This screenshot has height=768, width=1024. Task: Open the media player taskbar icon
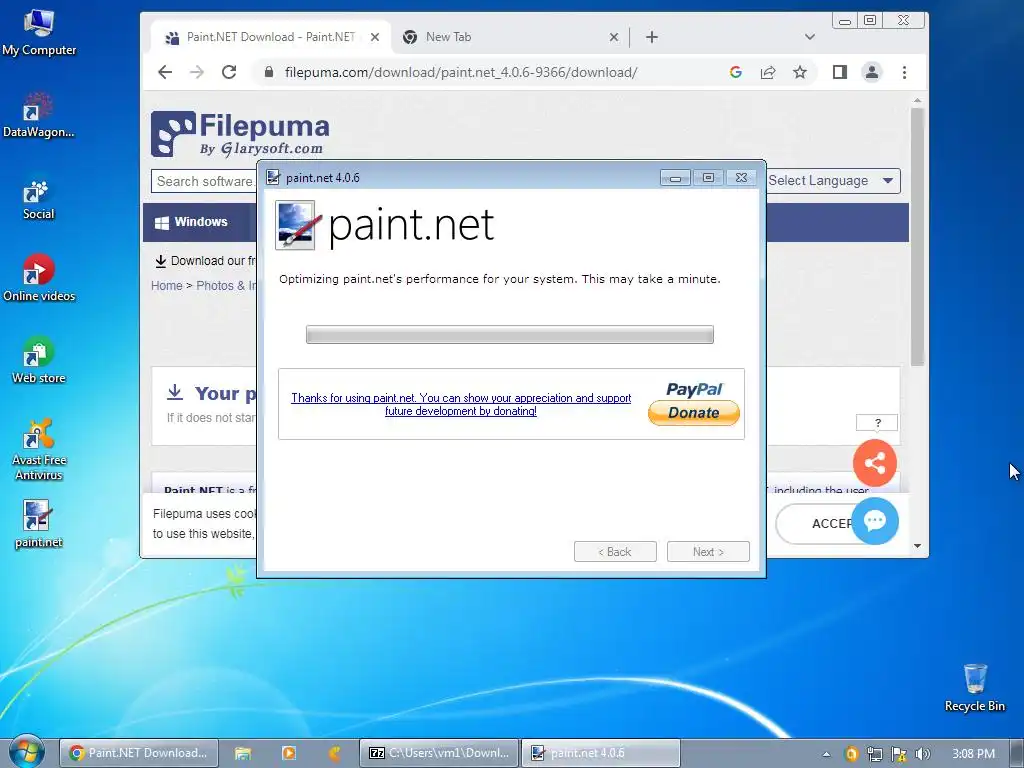[x=289, y=753]
